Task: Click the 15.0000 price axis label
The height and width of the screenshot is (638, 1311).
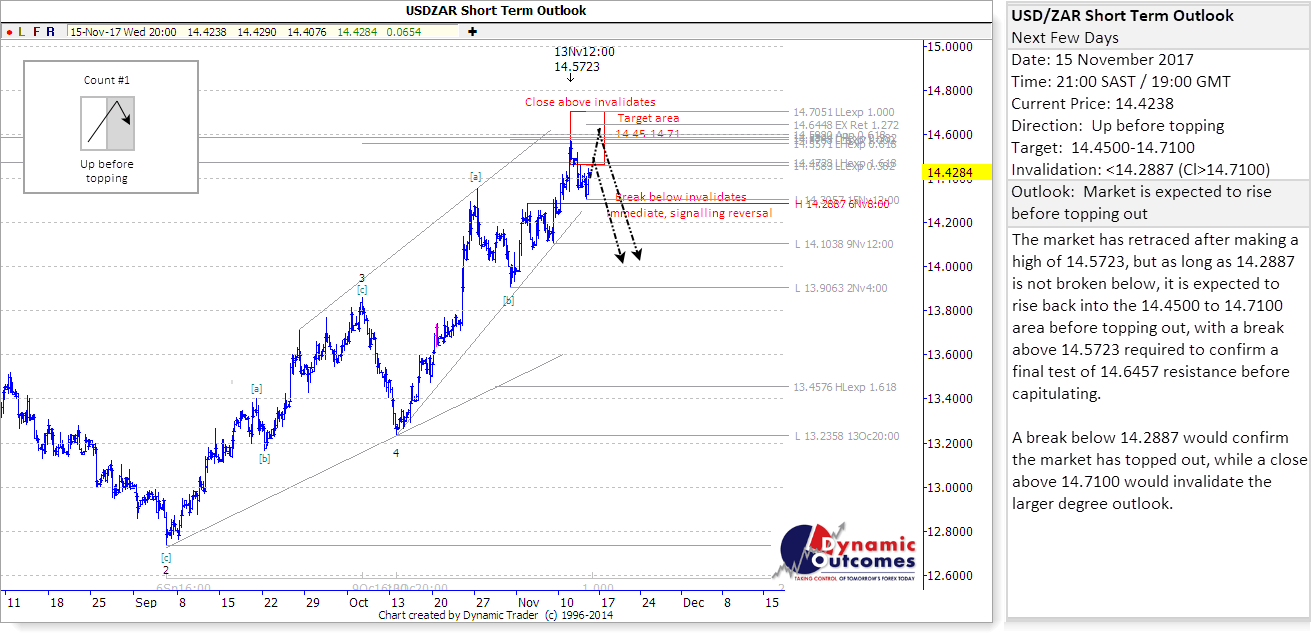Action: (950, 47)
